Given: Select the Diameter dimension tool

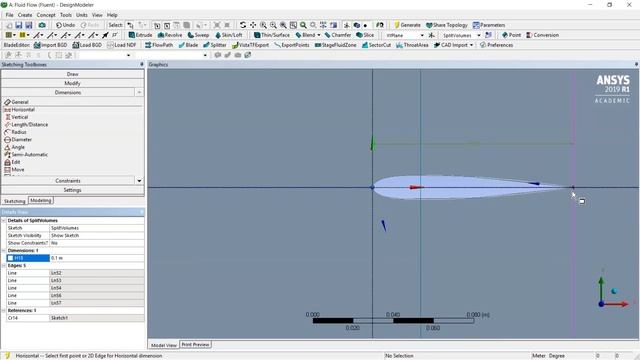Looking at the screenshot, I should (x=18, y=140).
